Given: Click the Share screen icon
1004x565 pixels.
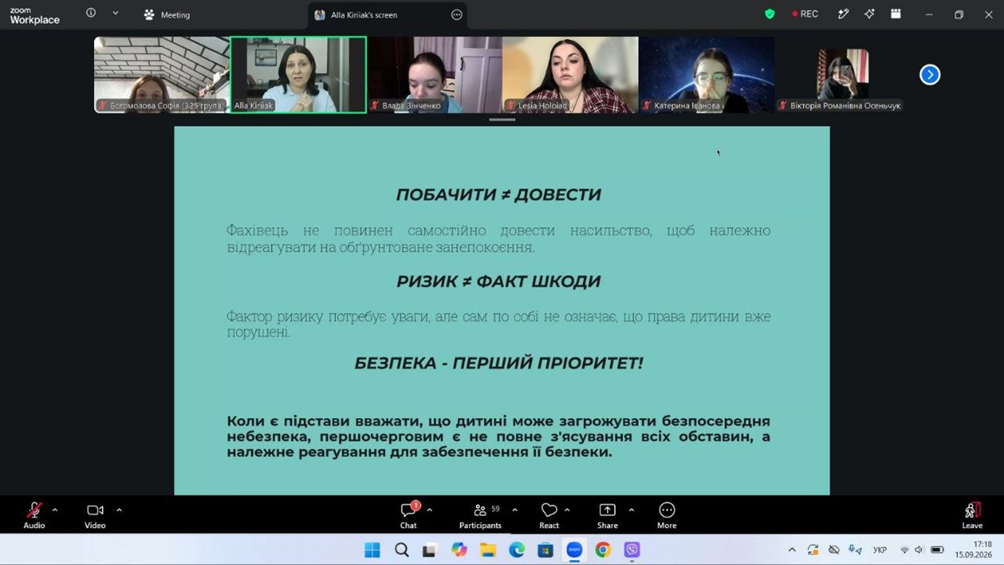Looking at the screenshot, I should [607, 515].
